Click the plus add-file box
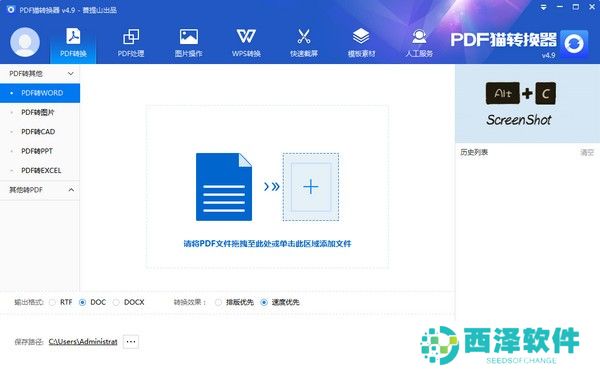The image size is (600, 371). click(311, 187)
